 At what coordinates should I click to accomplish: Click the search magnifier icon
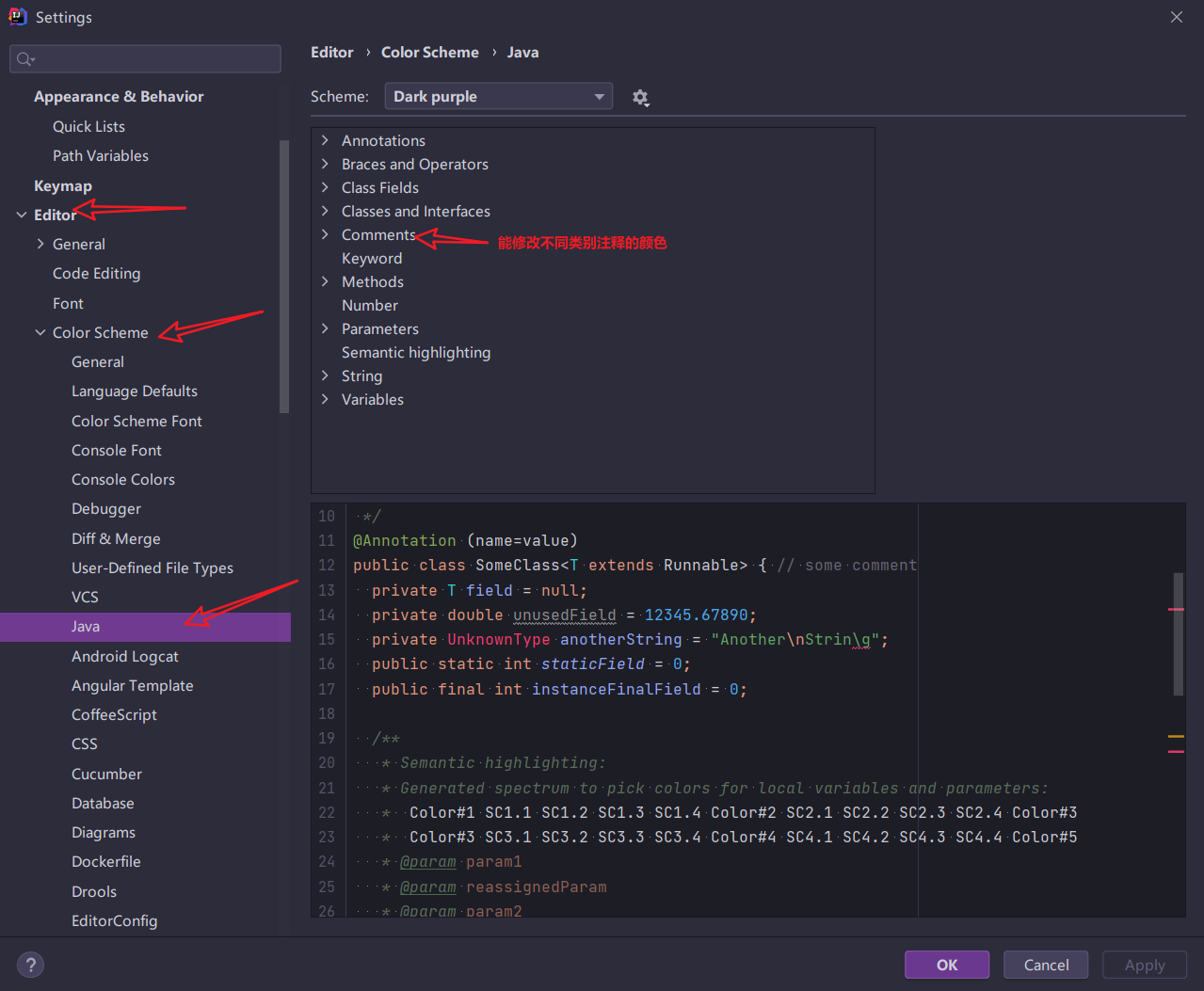[24, 59]
